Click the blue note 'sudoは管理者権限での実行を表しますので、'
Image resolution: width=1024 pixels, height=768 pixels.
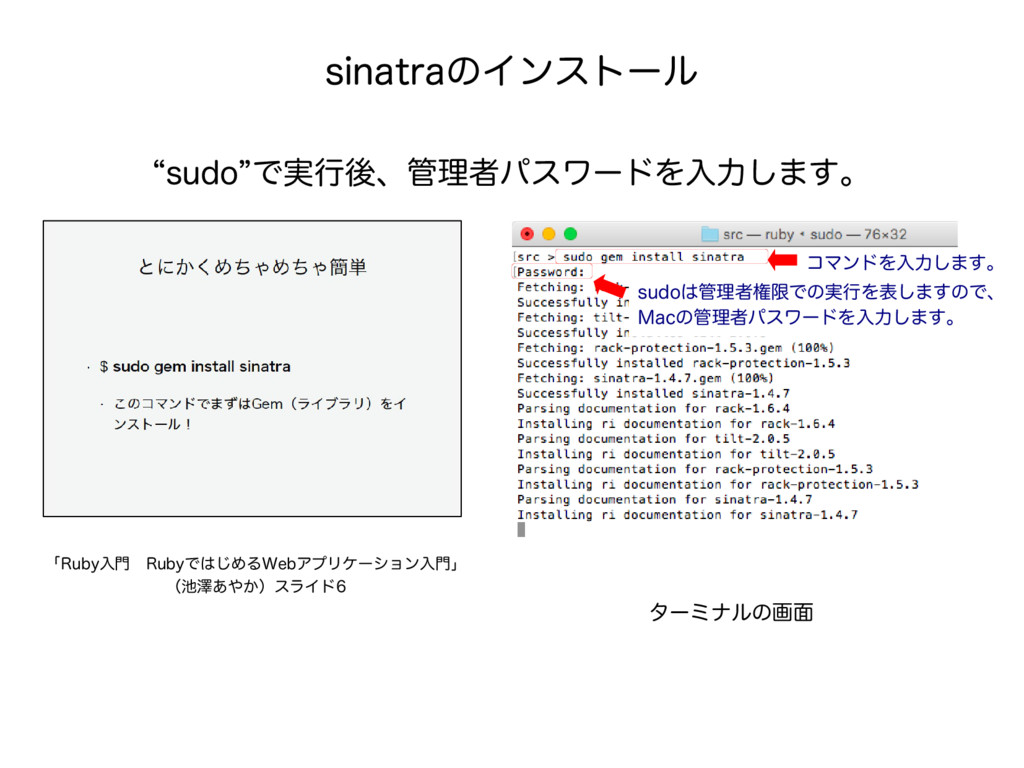pos(815,292)
